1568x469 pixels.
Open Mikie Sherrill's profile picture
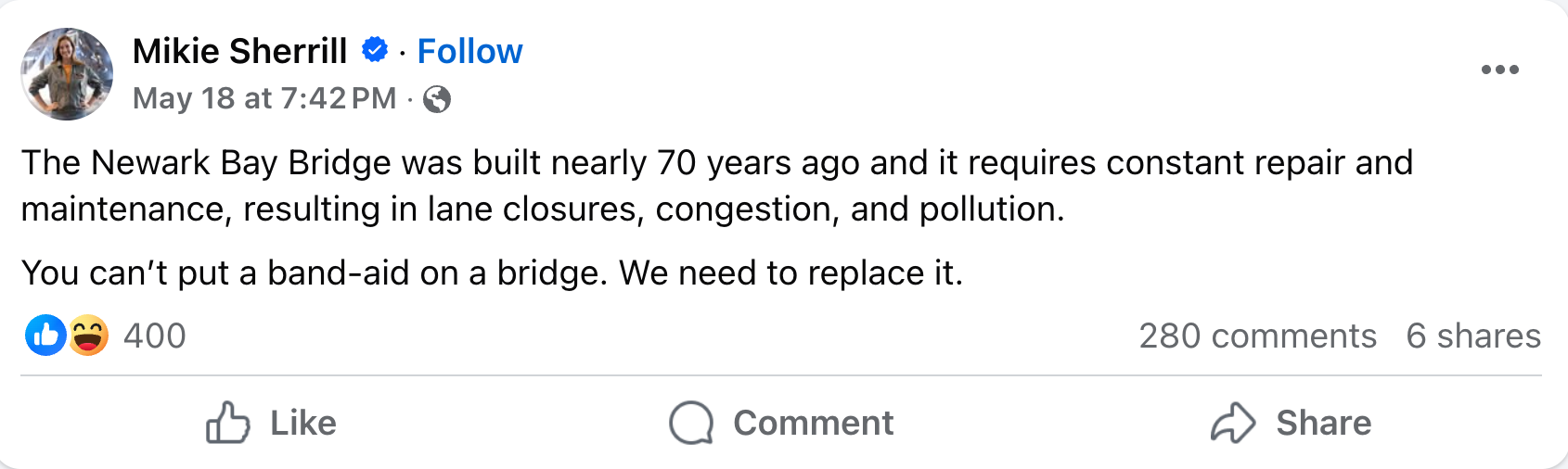(67, 74)
